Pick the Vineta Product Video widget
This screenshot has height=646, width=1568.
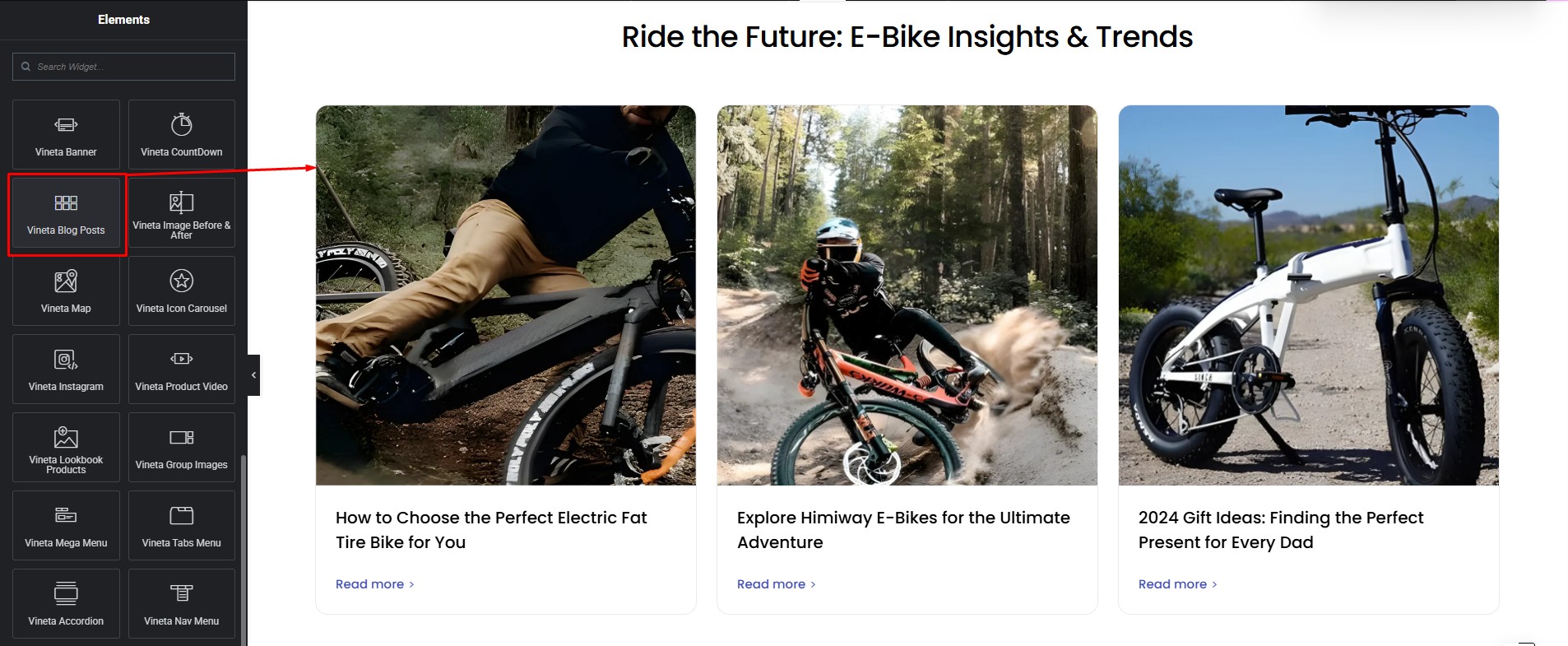point(181,369)
